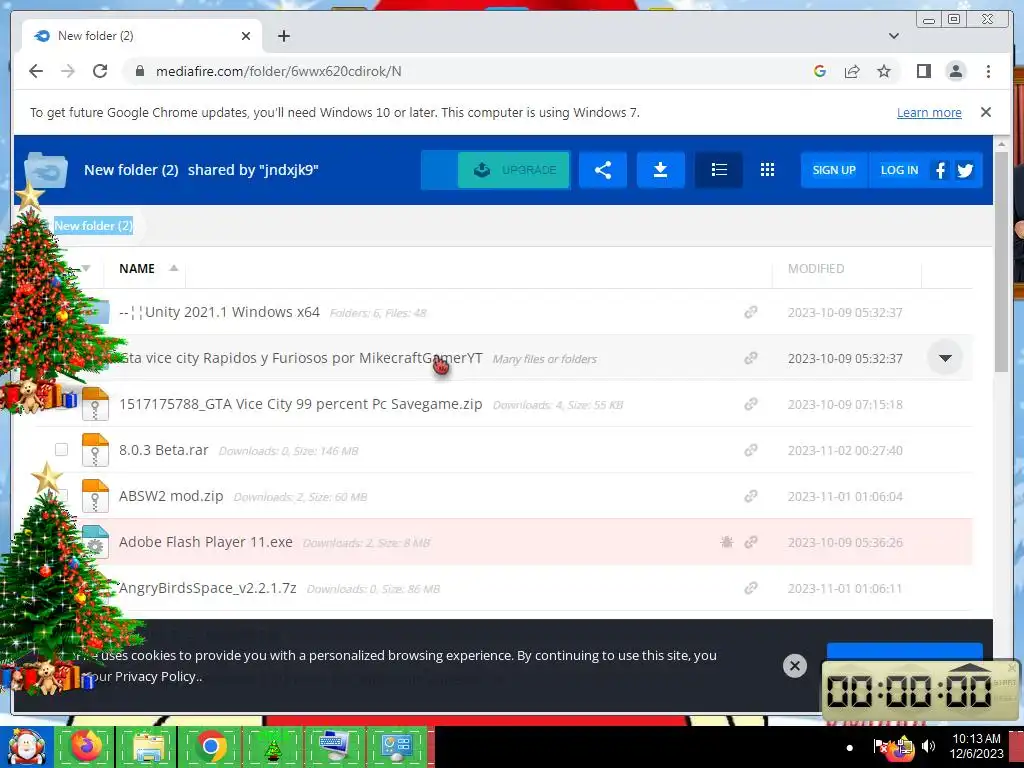Dismiss the cookie notice with X

(795, 666)
